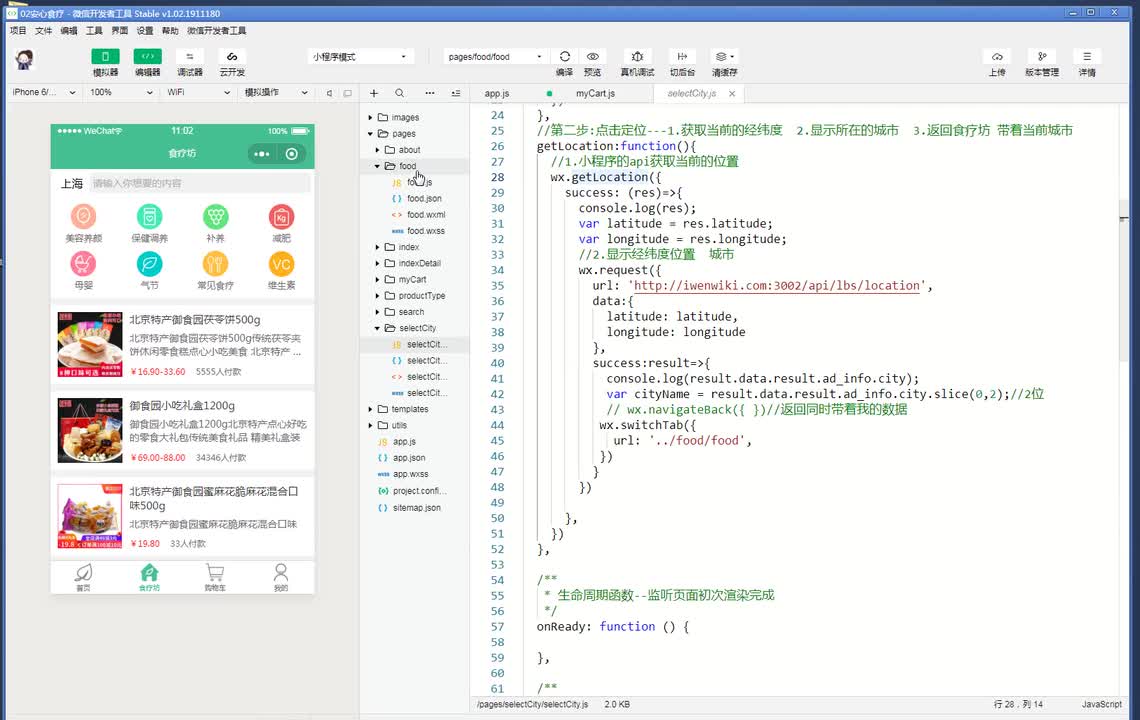Click the compile (编译) refresh icon

[x=565, y=57]
